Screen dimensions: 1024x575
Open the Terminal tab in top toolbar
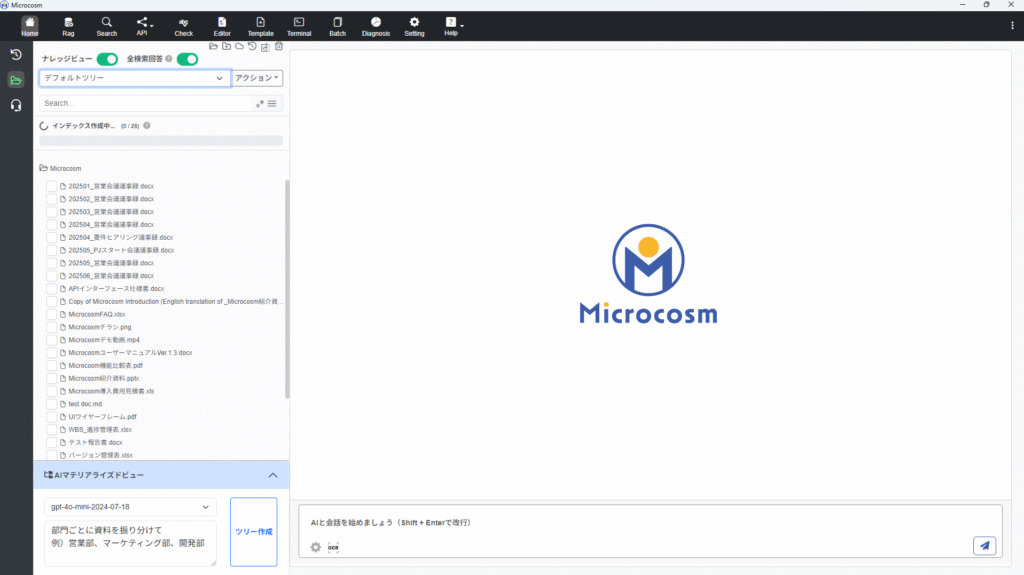coord(299,26)
